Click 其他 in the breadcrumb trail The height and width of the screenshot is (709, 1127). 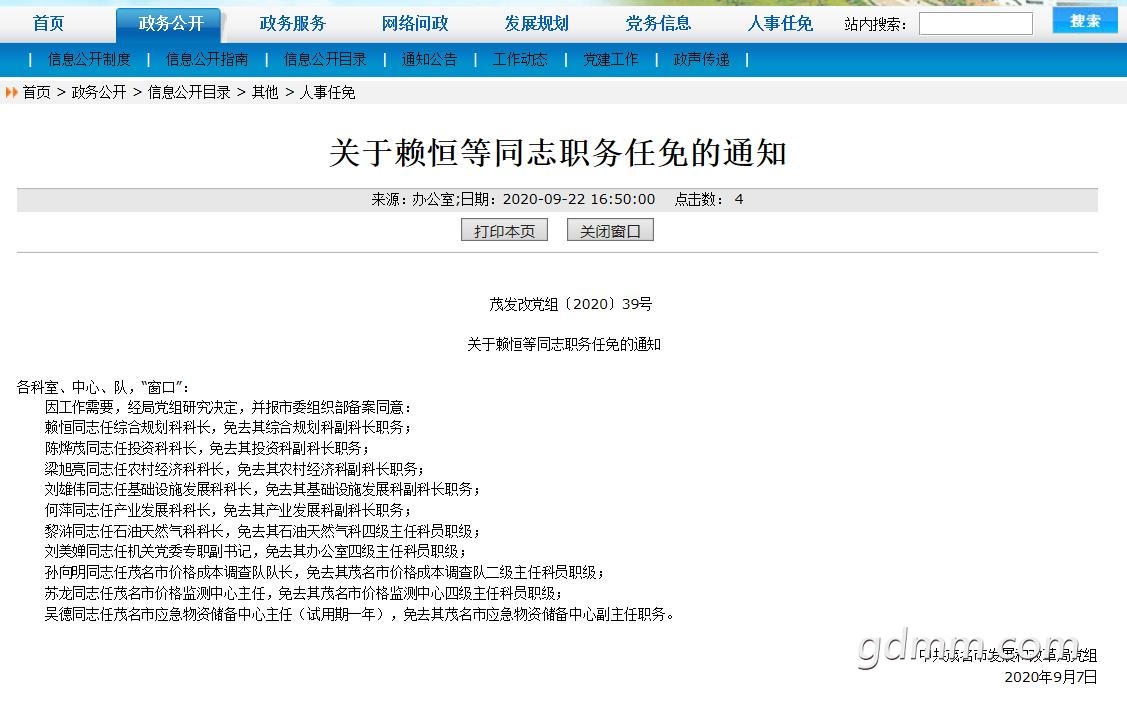(x=264, y=92)
